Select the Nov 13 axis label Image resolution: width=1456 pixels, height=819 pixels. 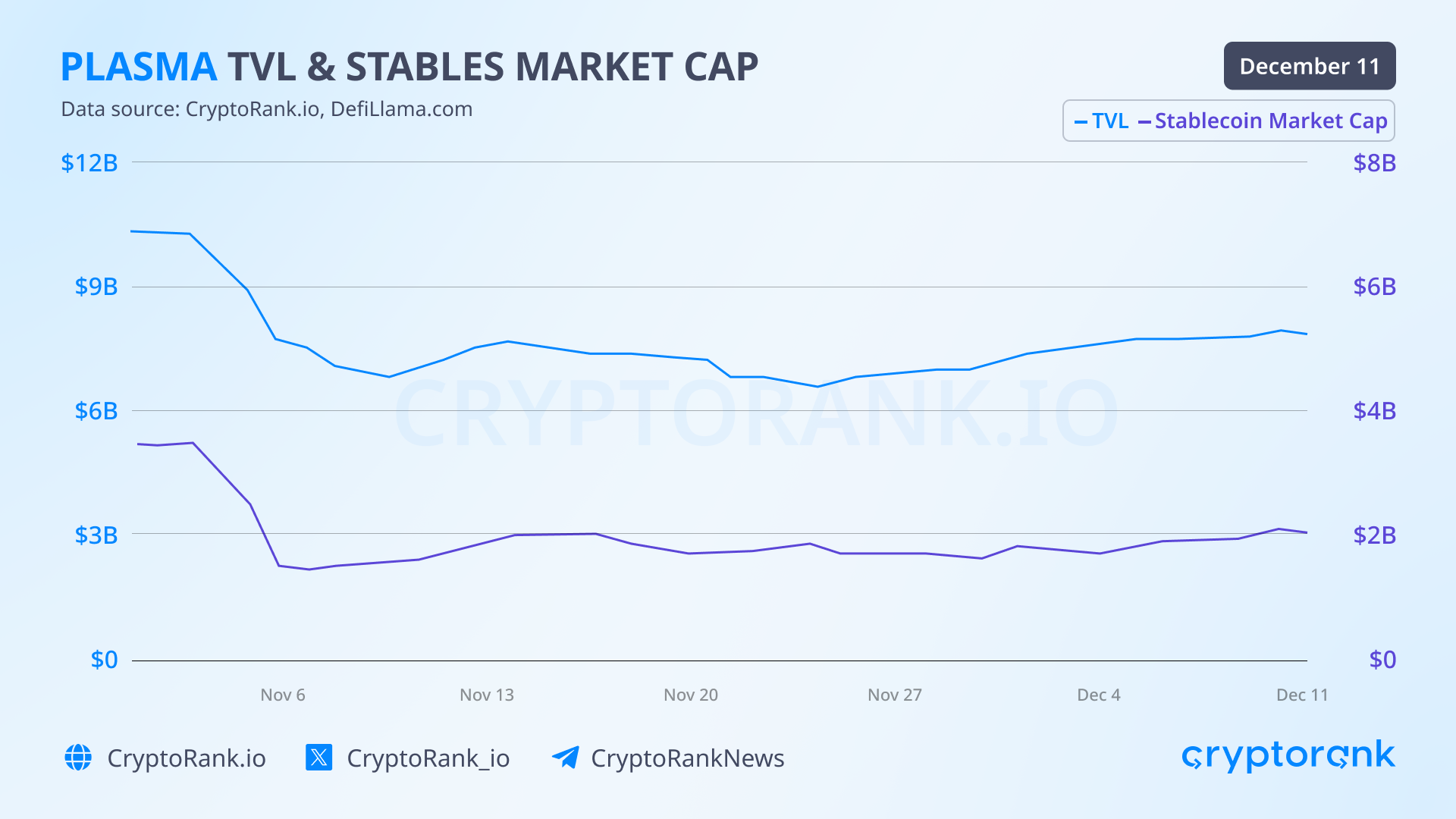pyautogui.click(x=487, y=695)
